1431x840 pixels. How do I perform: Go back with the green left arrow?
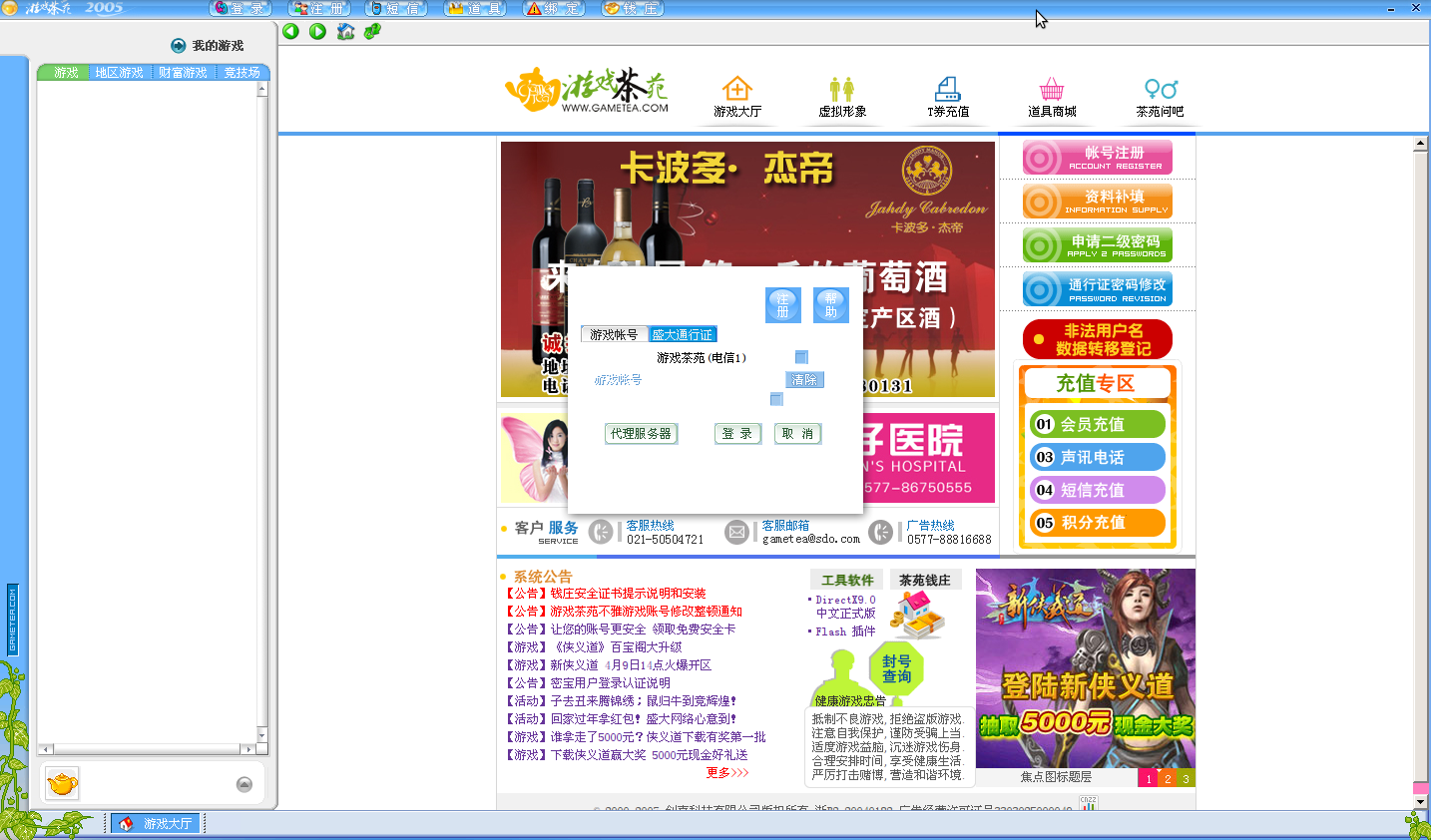(290, 31)
